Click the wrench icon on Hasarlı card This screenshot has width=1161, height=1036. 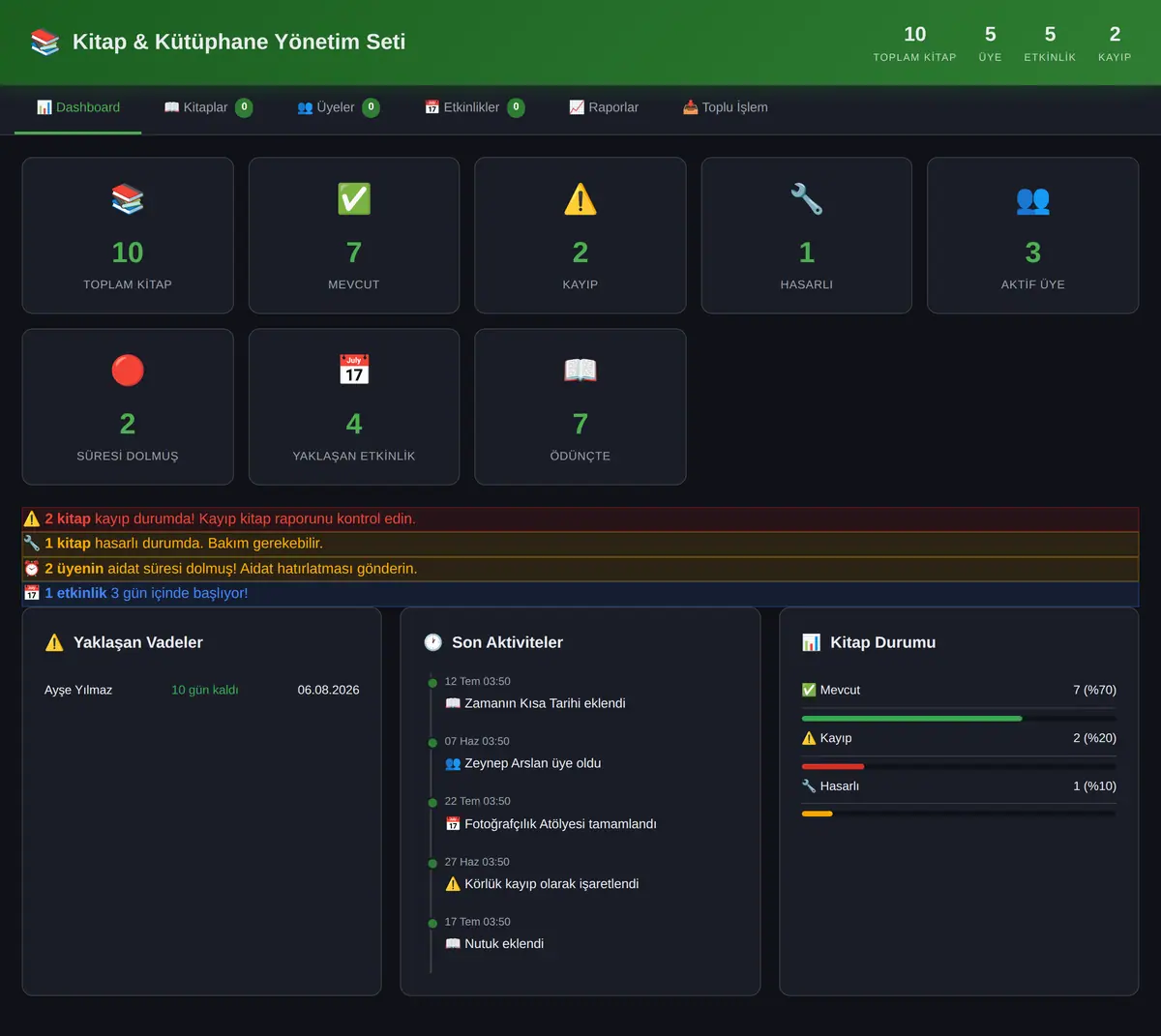[807, 199]
